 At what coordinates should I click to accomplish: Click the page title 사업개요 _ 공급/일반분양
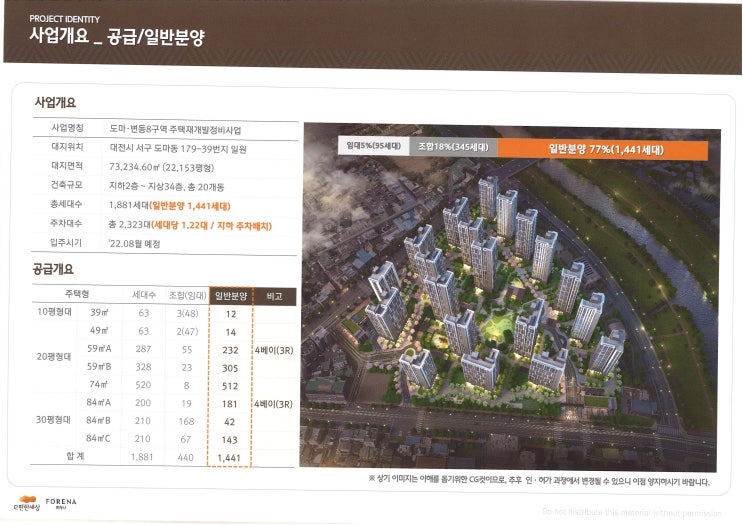117,36
